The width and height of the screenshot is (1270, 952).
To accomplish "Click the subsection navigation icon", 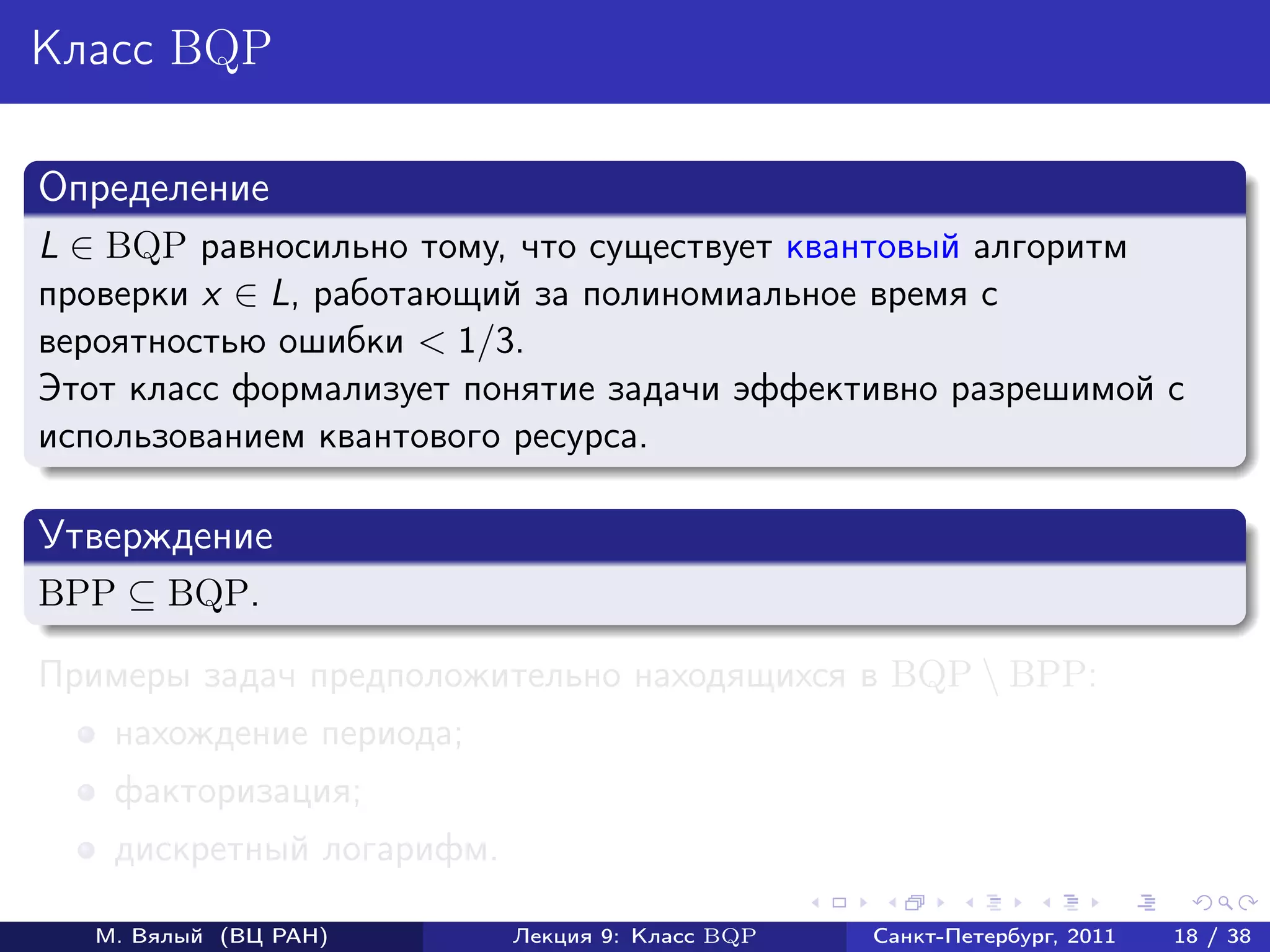I will click(994, 903).
